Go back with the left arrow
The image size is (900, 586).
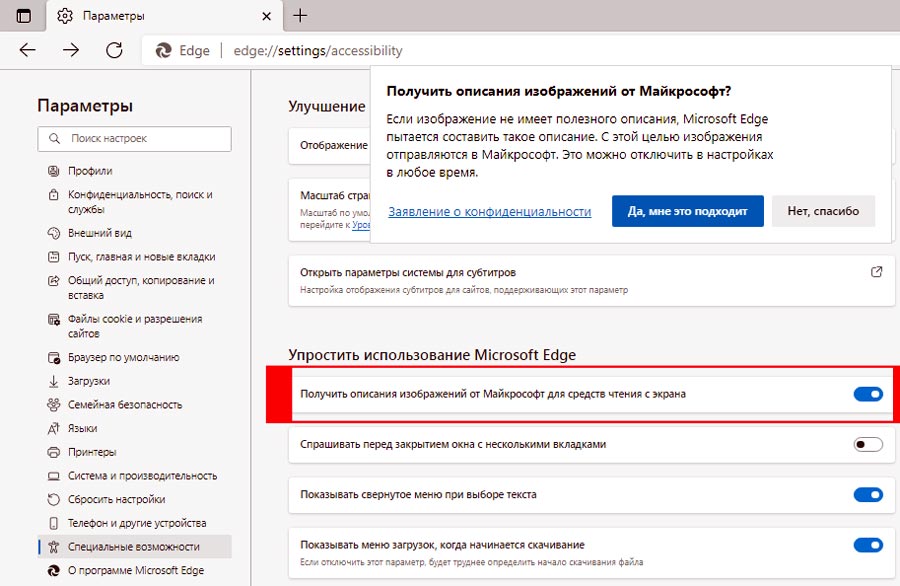pos(28,51)
